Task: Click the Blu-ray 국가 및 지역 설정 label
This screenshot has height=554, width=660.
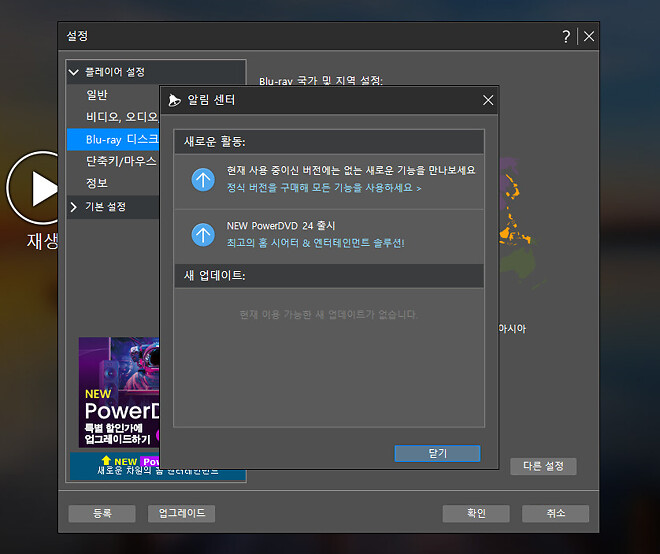Action: point(321,80)
